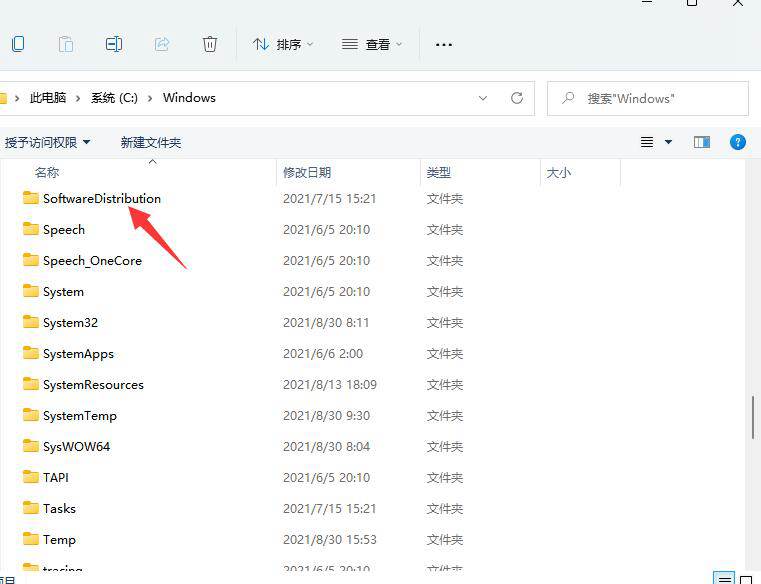This screenshot has height=584, width=761.
Task: Click the Copy icon in toolbar
Action: pyautogui.click(x=18, y=44)
